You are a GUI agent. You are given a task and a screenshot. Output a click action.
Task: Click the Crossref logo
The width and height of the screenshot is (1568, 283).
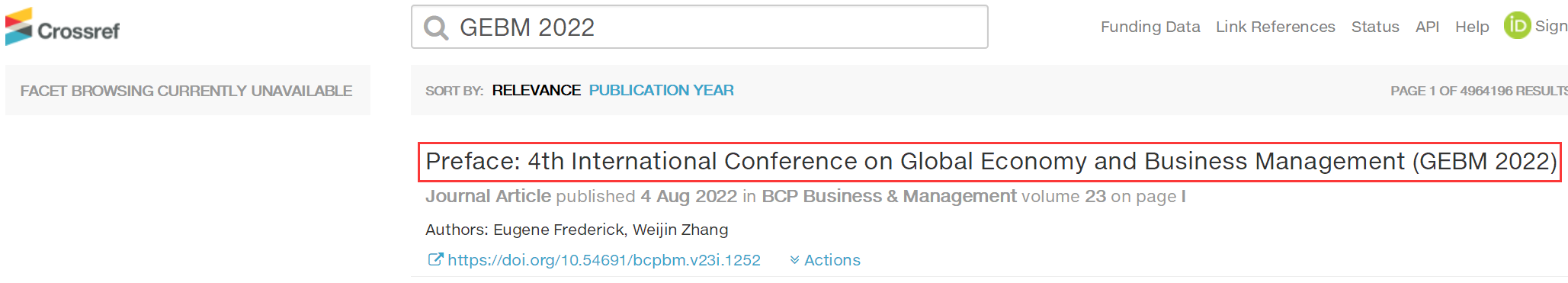pyautogui.click(x=62, y=27)
